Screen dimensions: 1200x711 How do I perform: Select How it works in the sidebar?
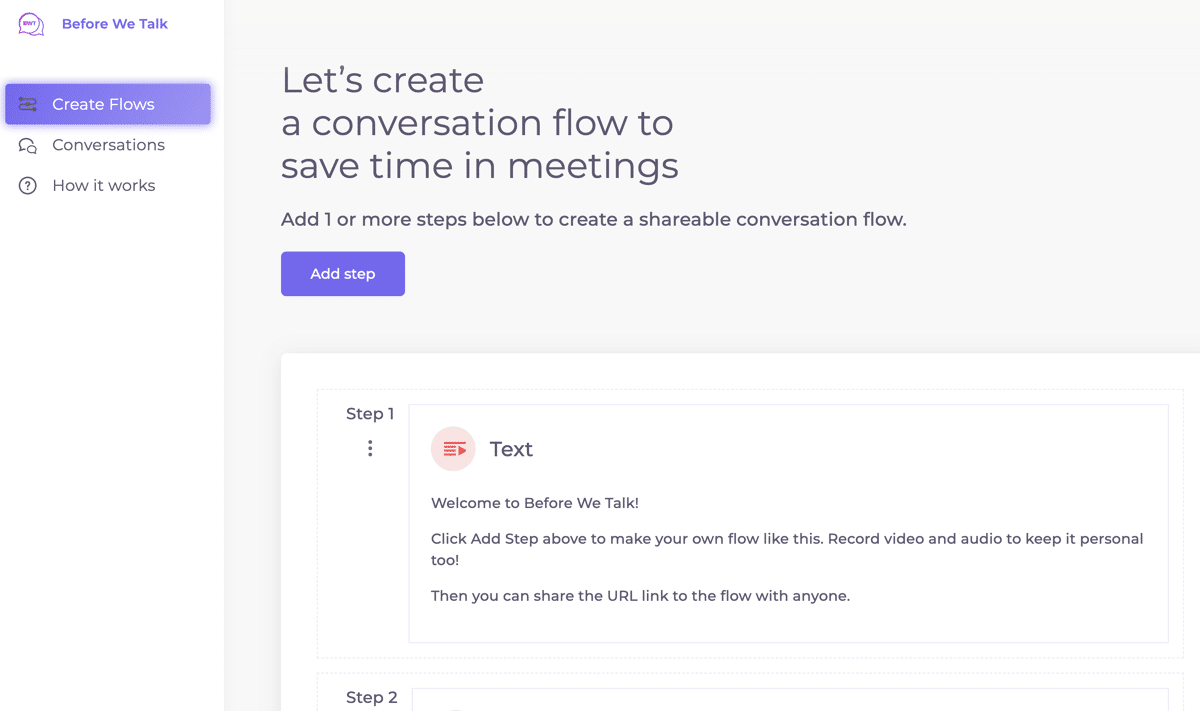104,186
